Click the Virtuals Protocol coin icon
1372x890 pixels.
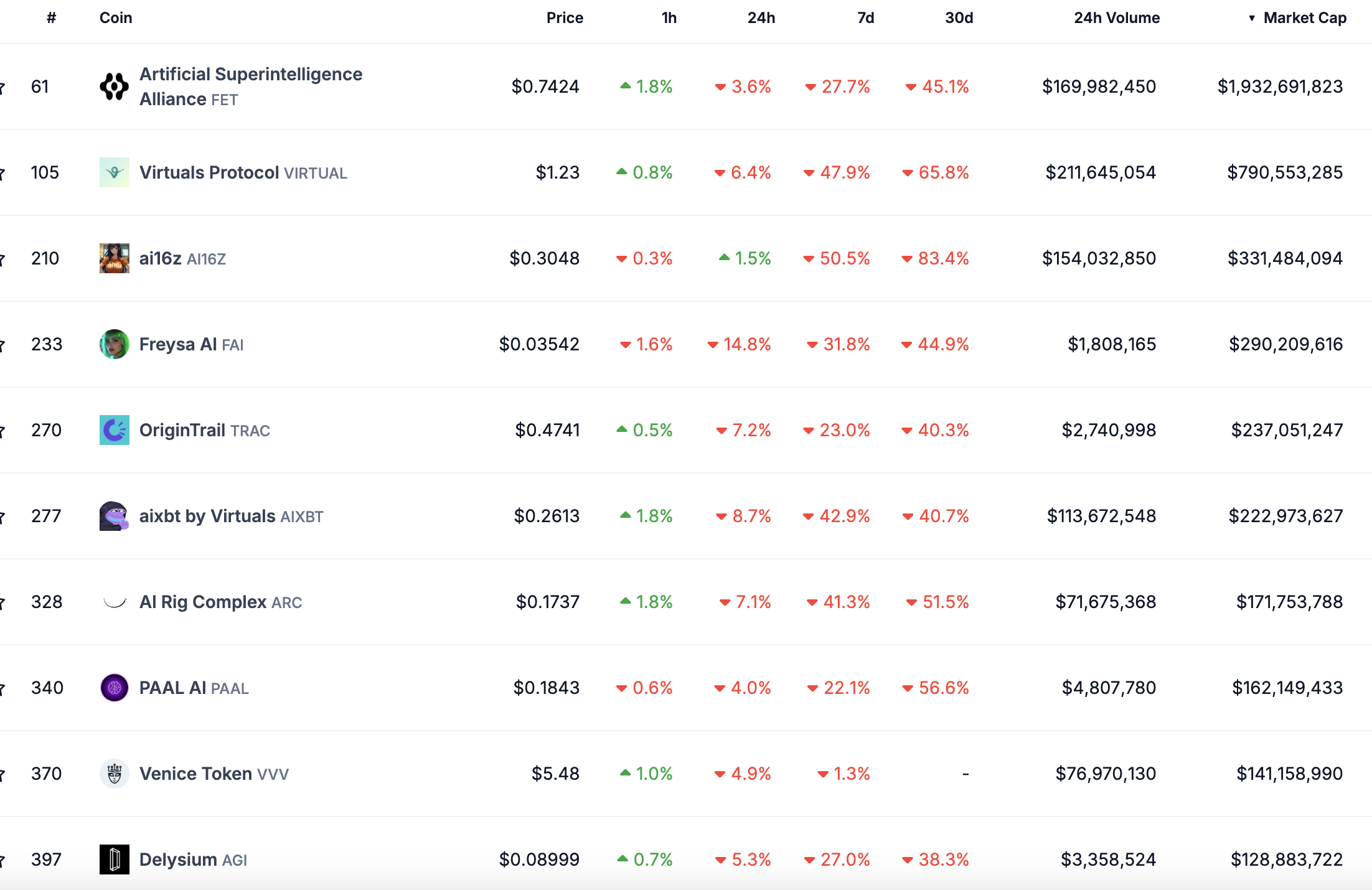pyautogui.click(x=114, y=172)
